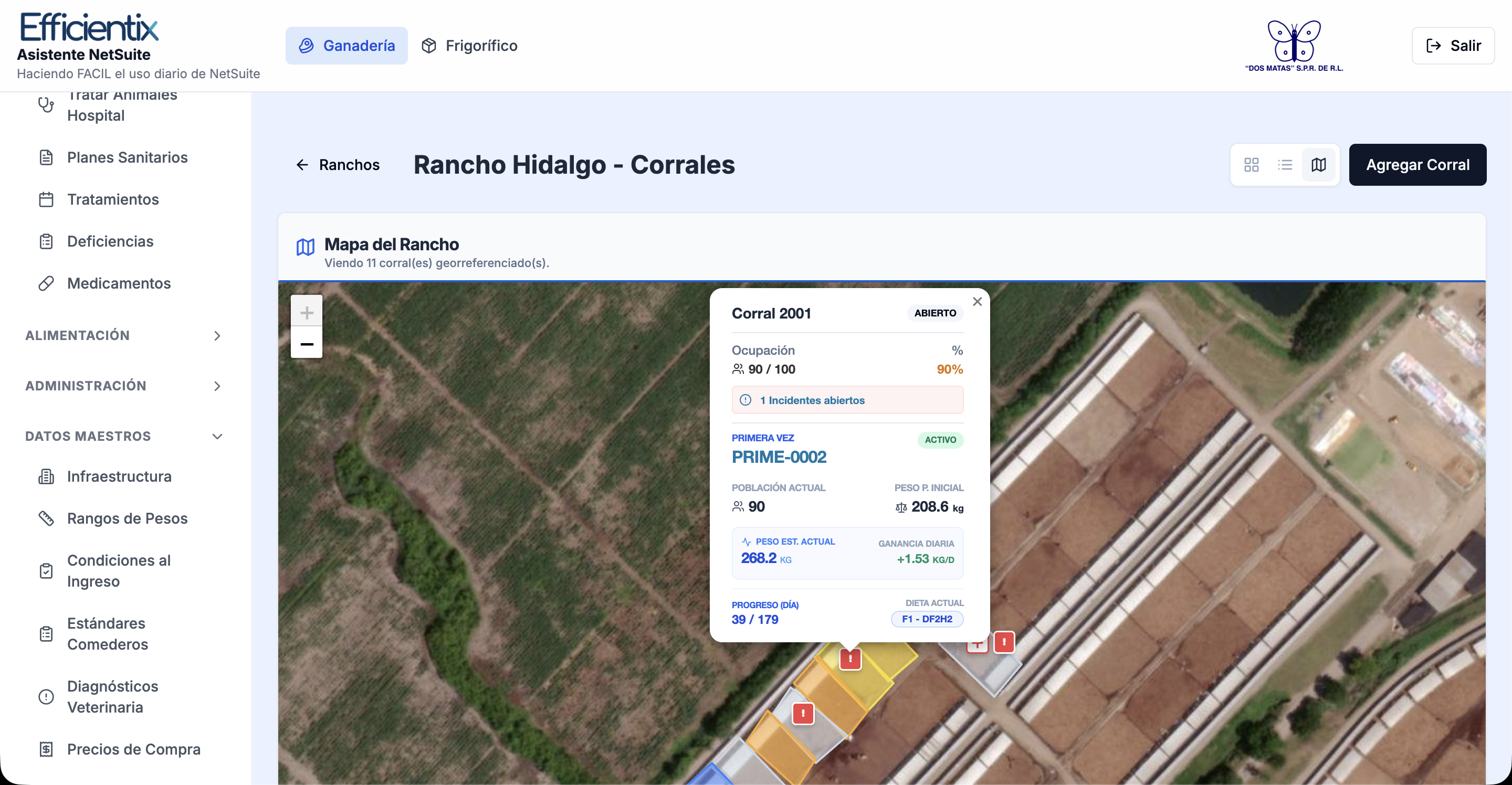Open the Ganadería tab

tap(346, 46)
